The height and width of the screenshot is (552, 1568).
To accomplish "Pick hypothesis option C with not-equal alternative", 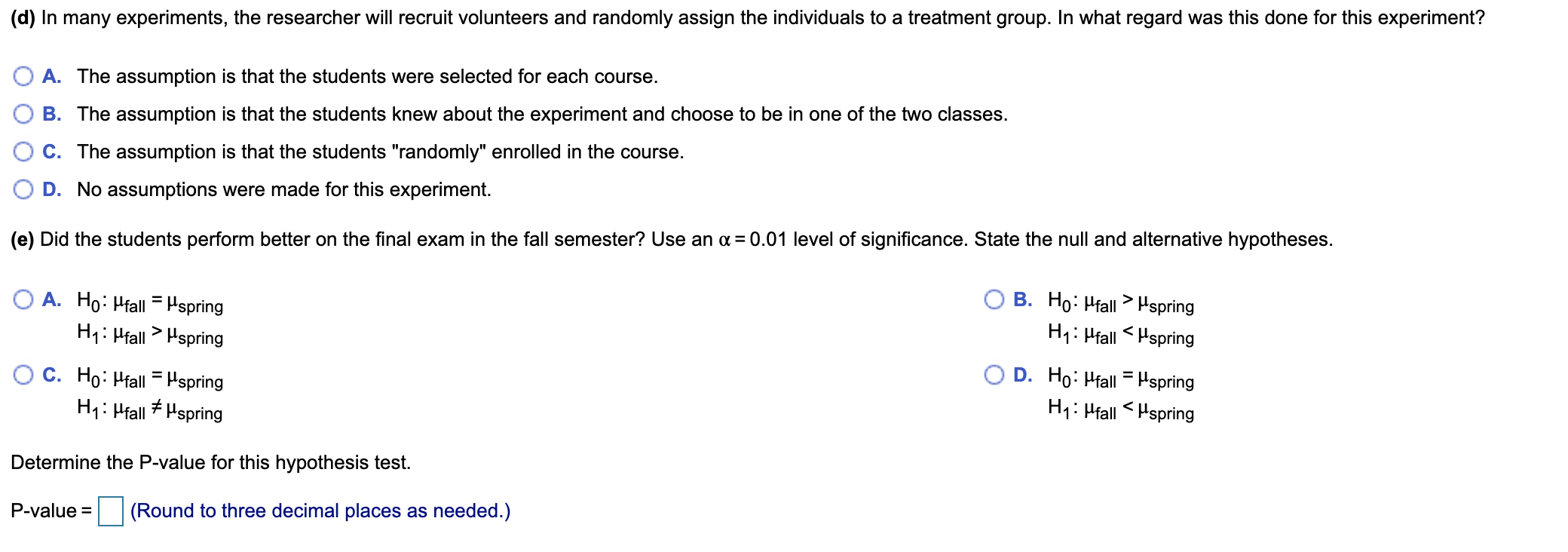I will 23,375.
